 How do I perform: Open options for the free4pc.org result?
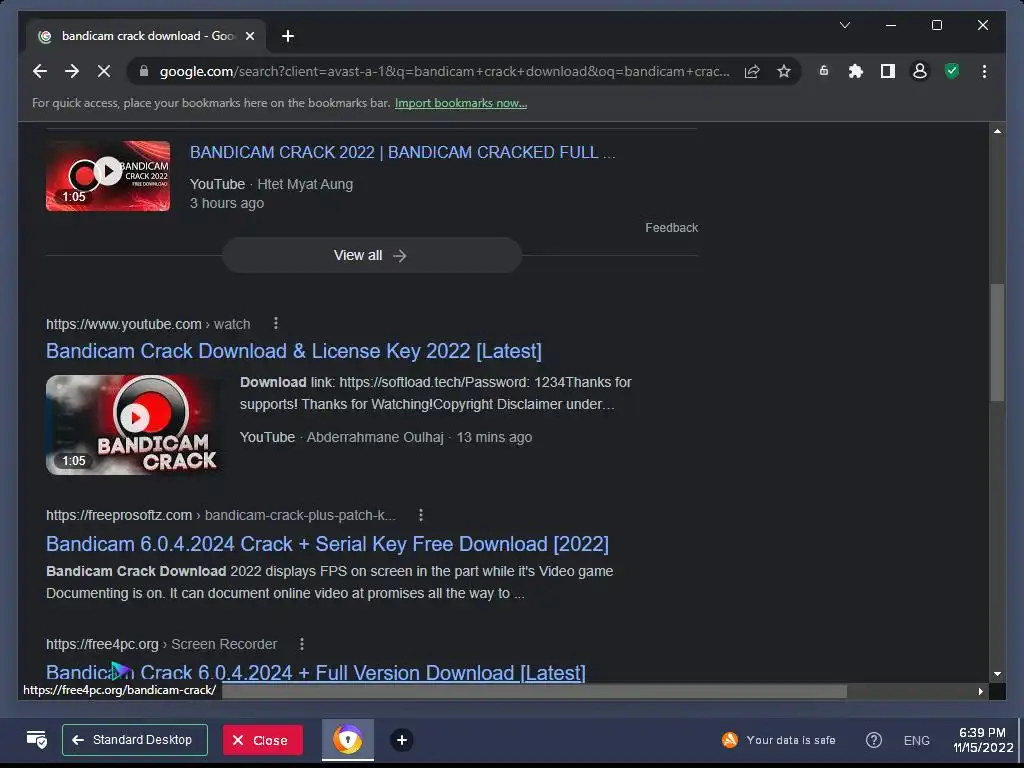pos(301,644)
